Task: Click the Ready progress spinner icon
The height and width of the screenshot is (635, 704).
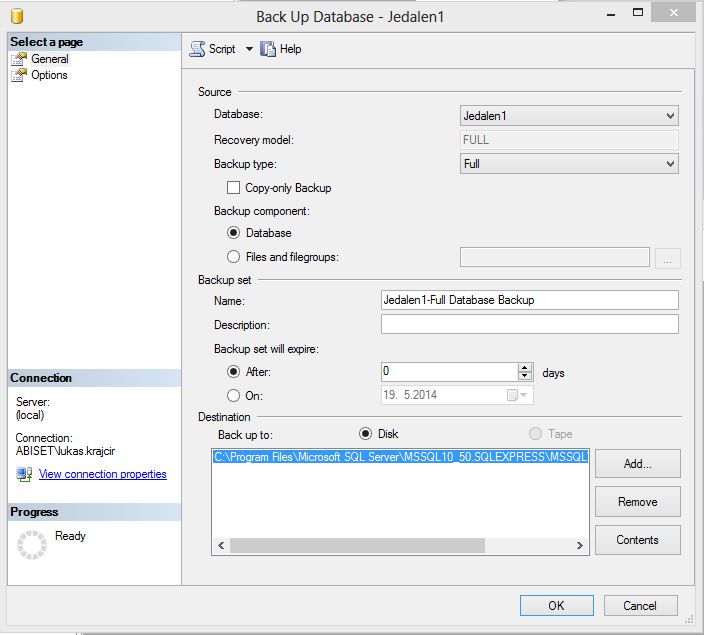Action: pyautogui.click(x=33, y=545)
